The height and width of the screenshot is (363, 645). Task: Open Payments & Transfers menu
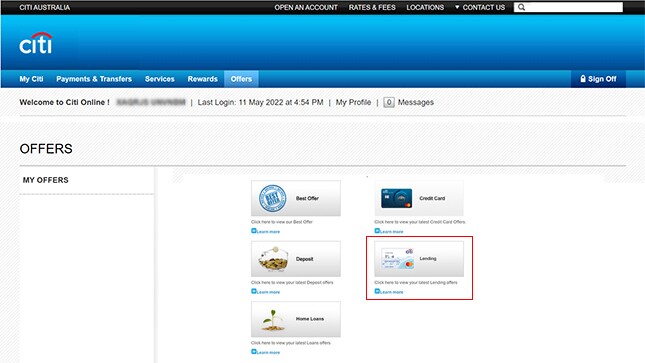tap(94, 79)
